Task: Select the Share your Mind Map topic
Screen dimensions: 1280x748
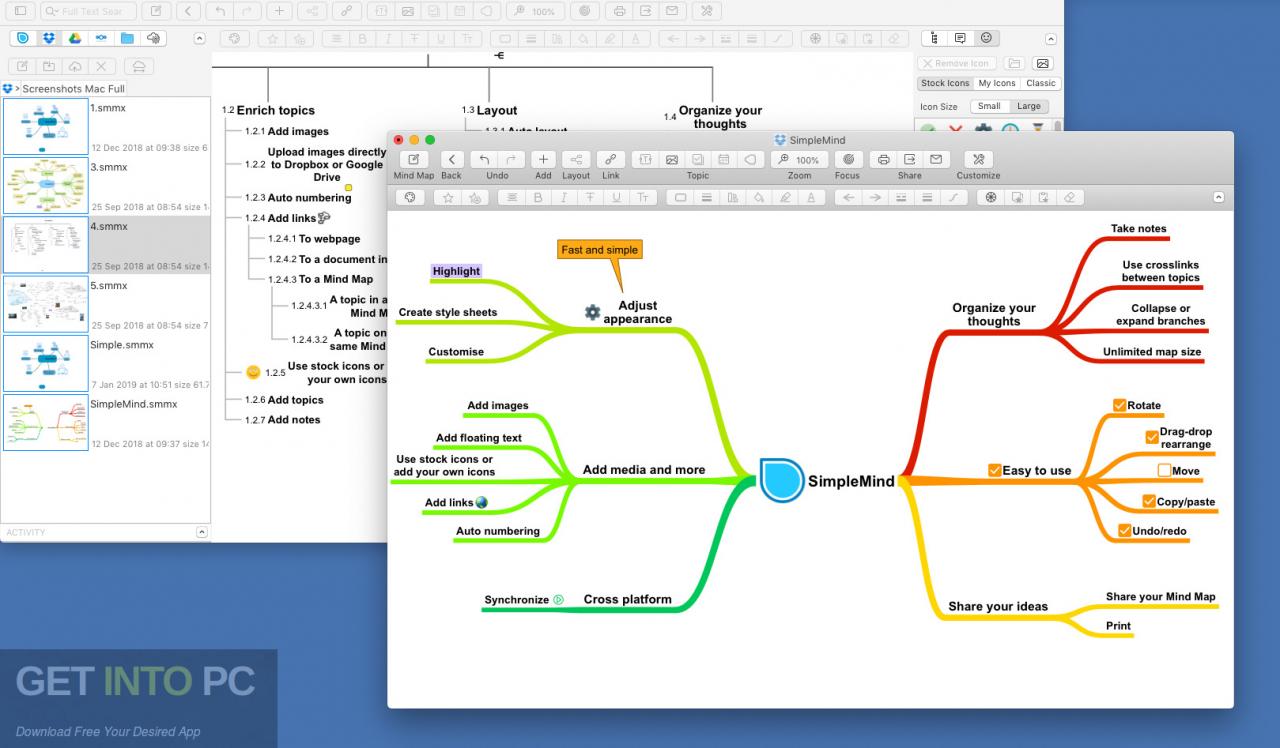Action: coord(1160,596)
